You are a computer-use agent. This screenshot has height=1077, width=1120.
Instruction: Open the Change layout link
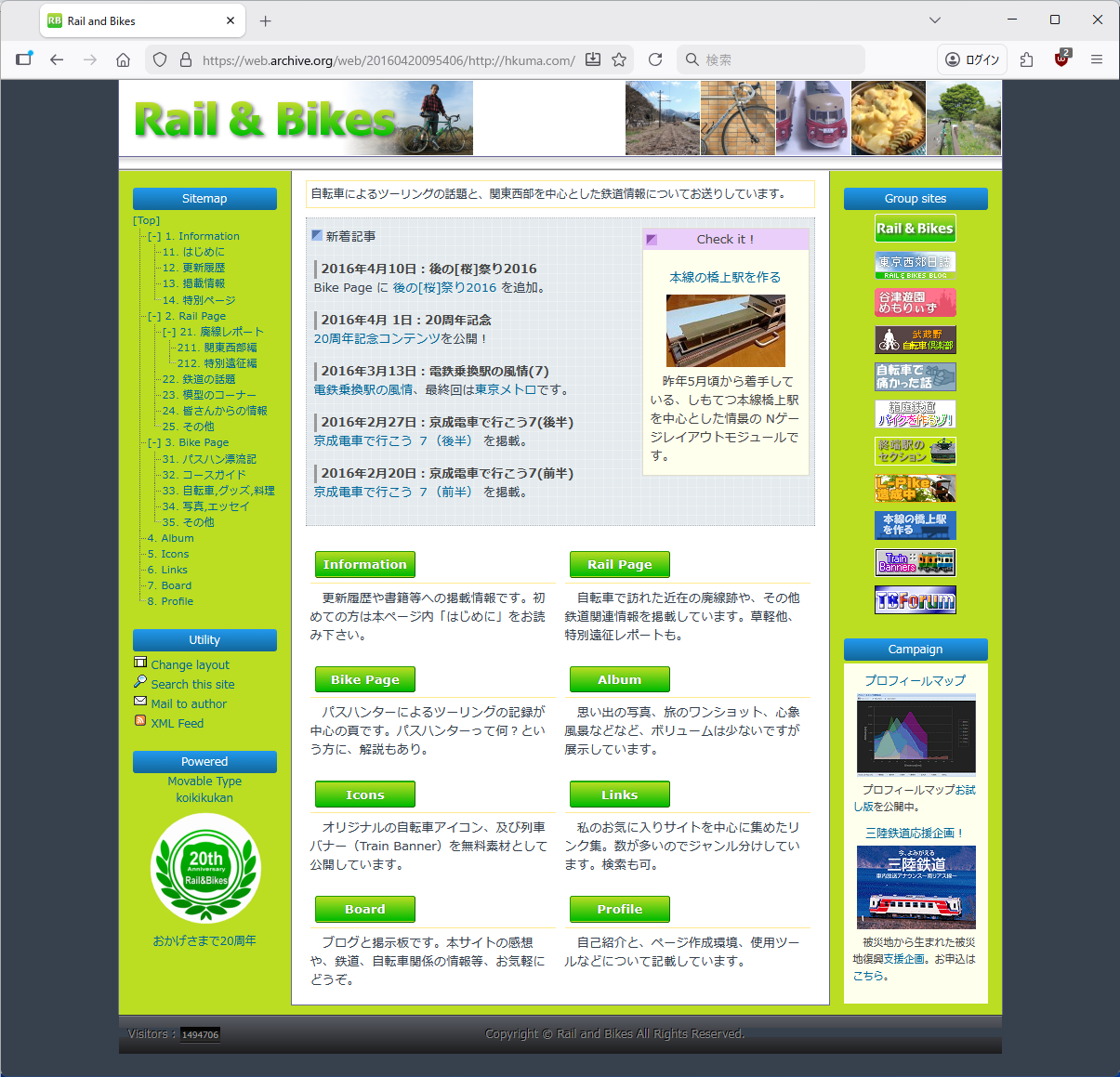tap(190, 665)
